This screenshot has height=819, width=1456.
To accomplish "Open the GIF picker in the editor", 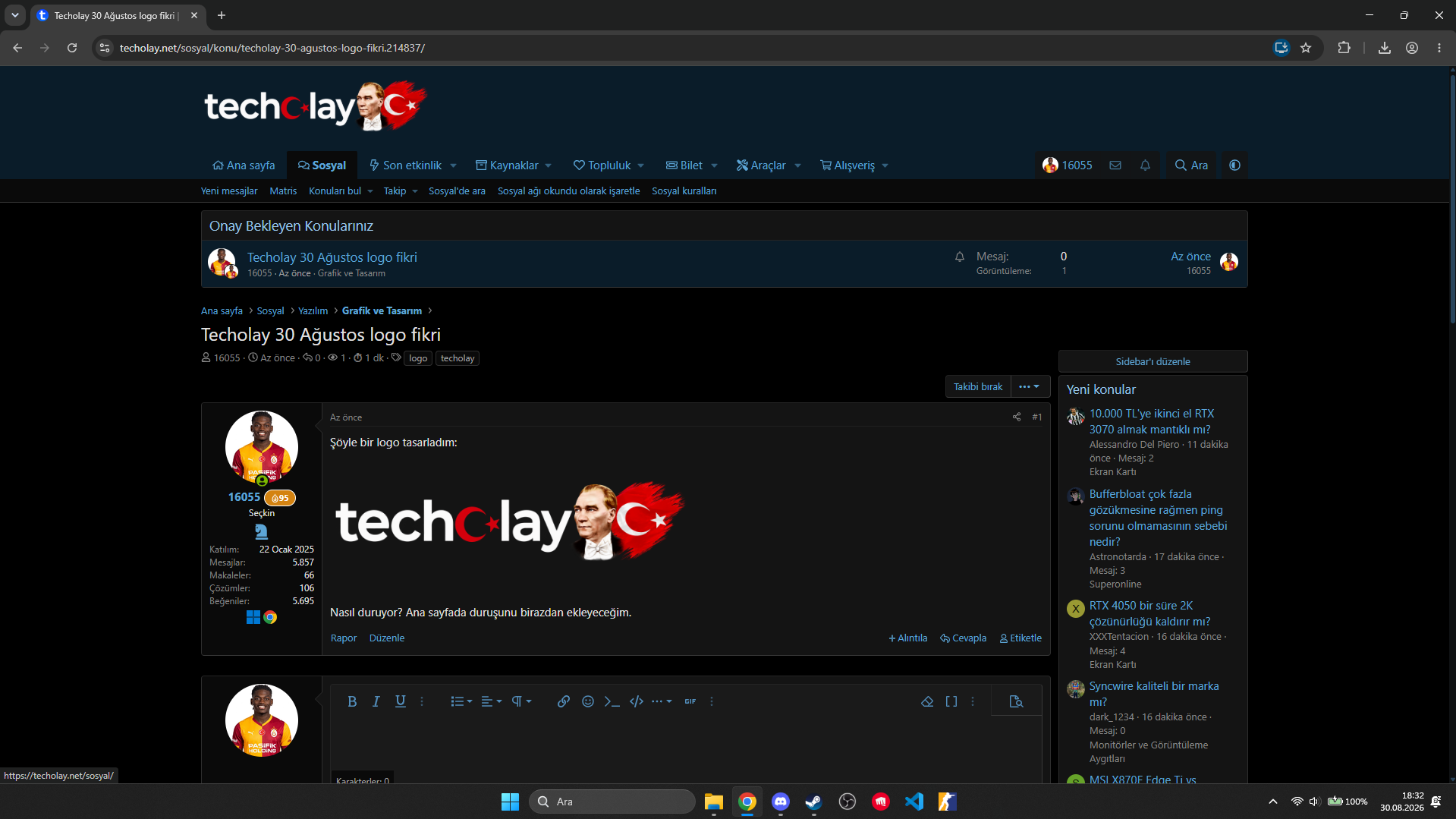I will click(690, 701).
